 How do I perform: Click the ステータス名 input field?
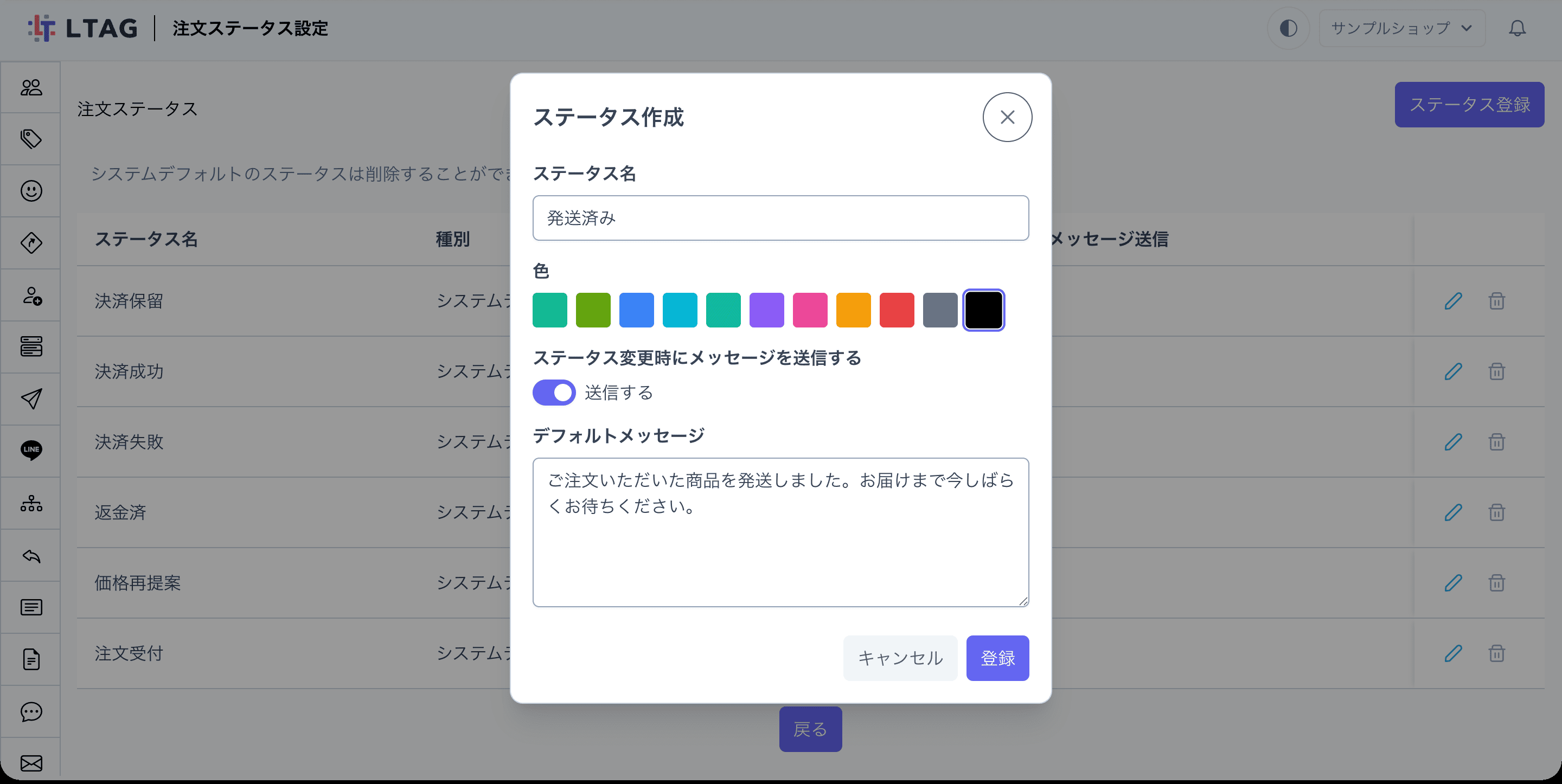coord(780,217)
